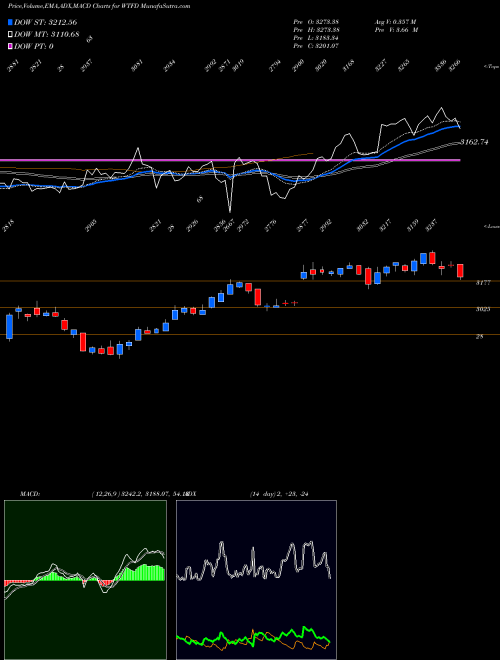Image resolution: width=500 pixels, height=660 pixels.
Task: Click the magenta horizontal DOW PT line
Action: click(x=230, y=160)
